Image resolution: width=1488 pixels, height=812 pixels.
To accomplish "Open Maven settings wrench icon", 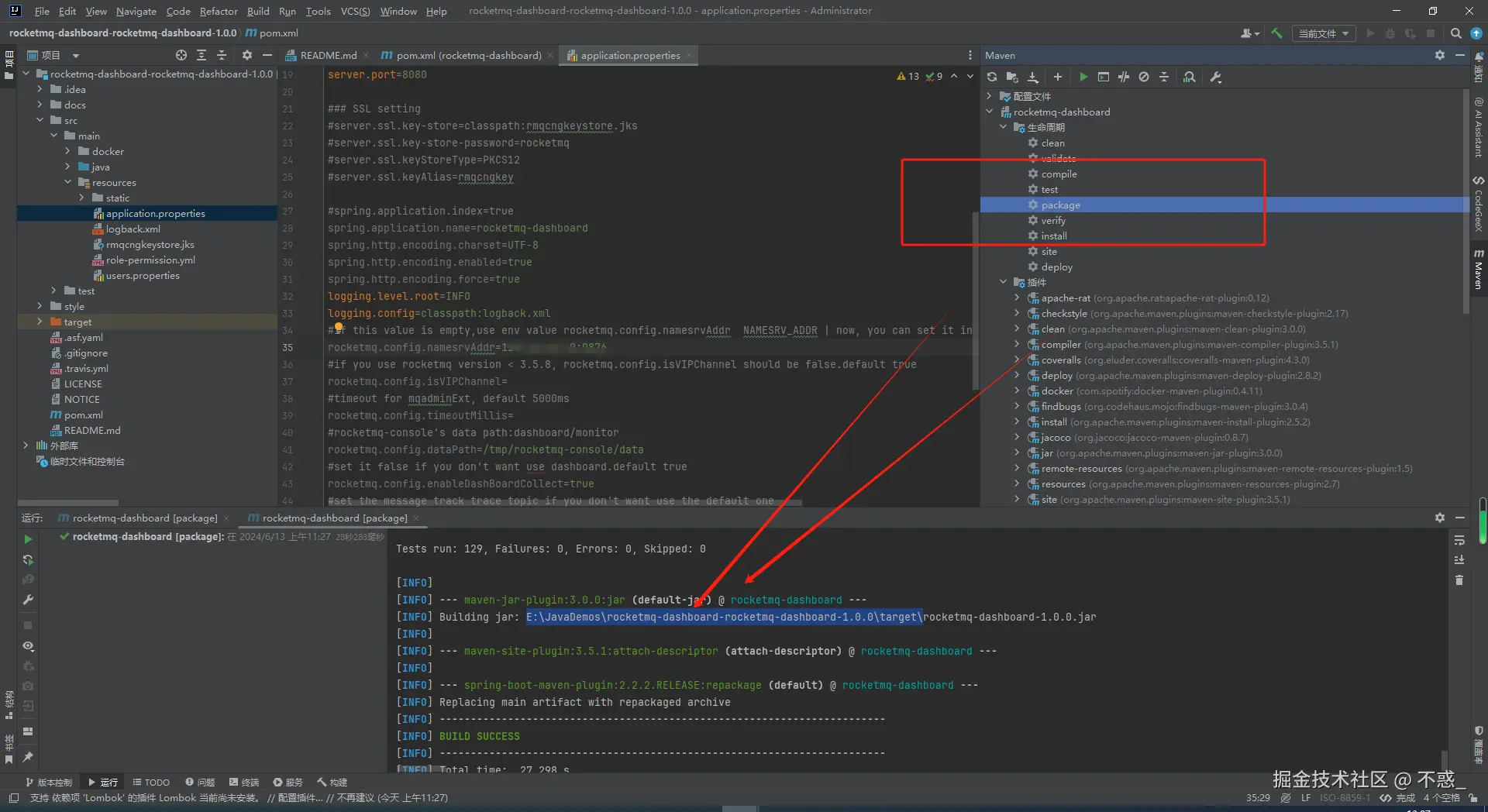I will [1215, 77].
